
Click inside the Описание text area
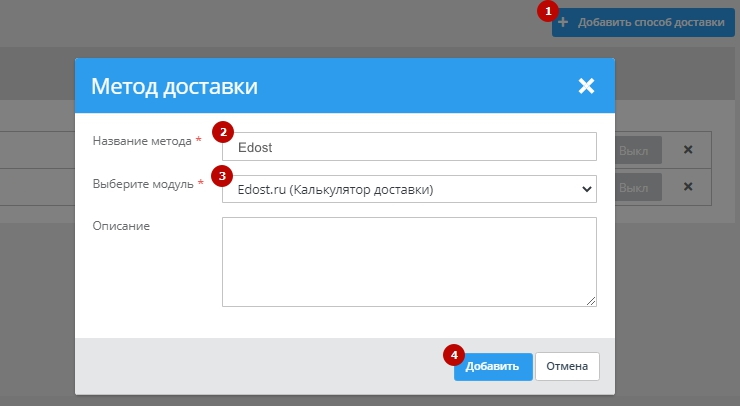[409, 261]
